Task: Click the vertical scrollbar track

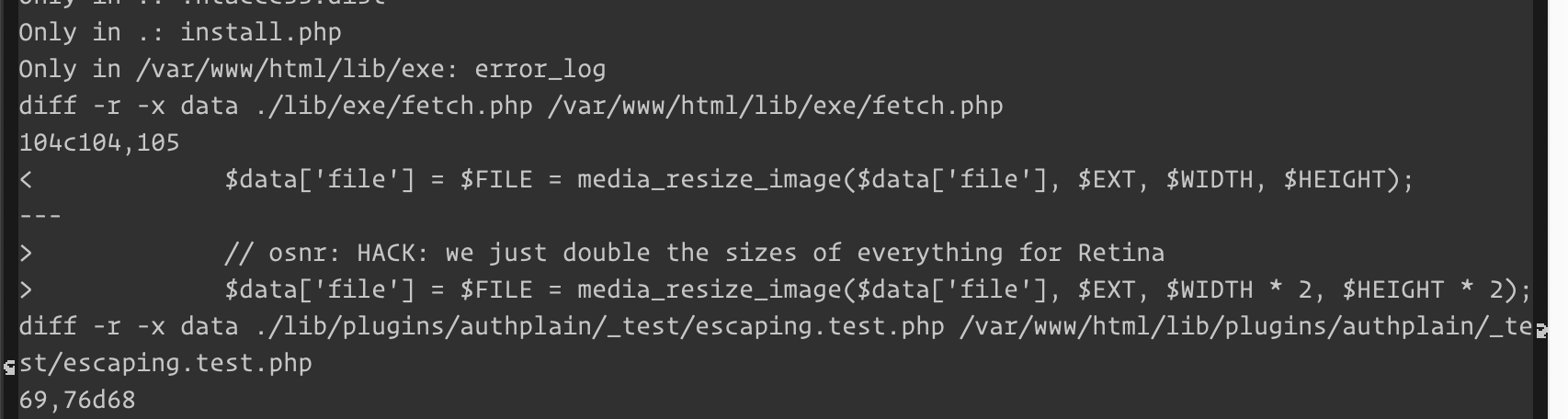Action: click(1553, 209)
